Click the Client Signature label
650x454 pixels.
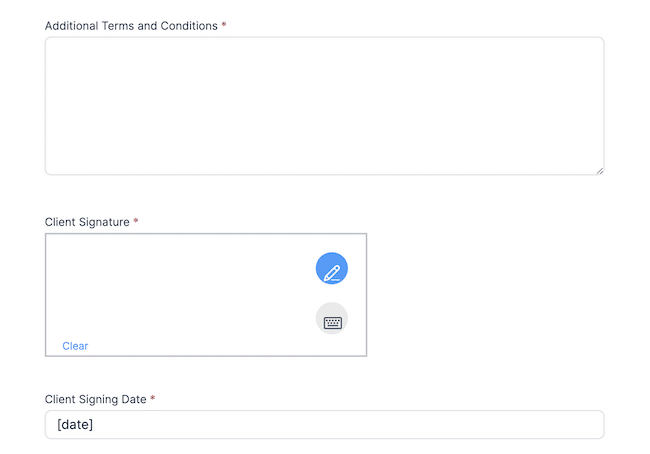tap(87, 222)
